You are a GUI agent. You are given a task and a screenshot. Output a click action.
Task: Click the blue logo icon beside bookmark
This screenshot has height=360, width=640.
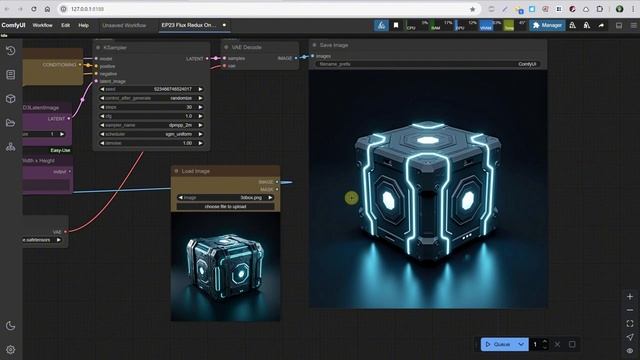coord(381,25)
